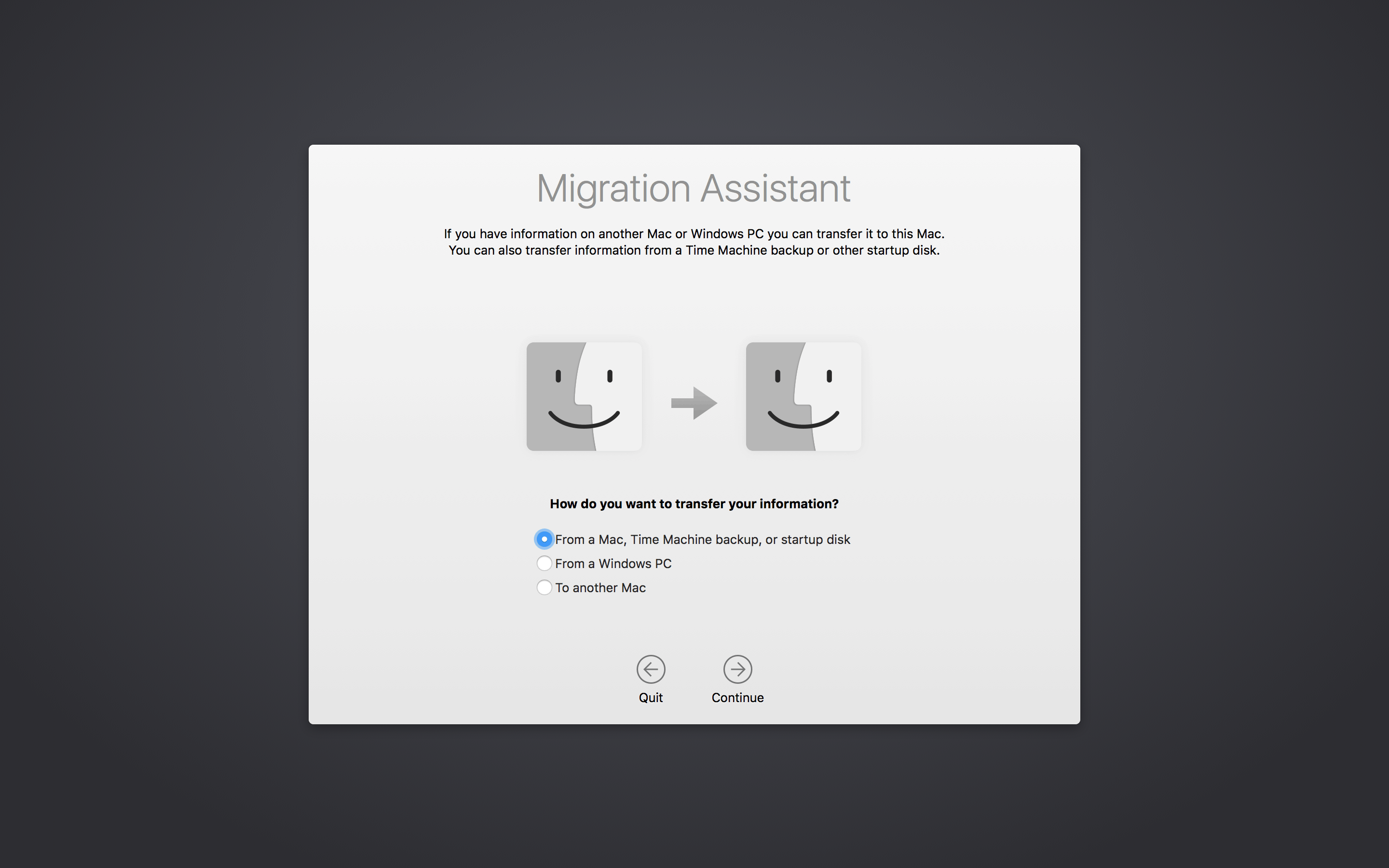Click the 'From a Windows PC' label text
This screenshot has height=868, width=1389.
click(x=613, y=564)
